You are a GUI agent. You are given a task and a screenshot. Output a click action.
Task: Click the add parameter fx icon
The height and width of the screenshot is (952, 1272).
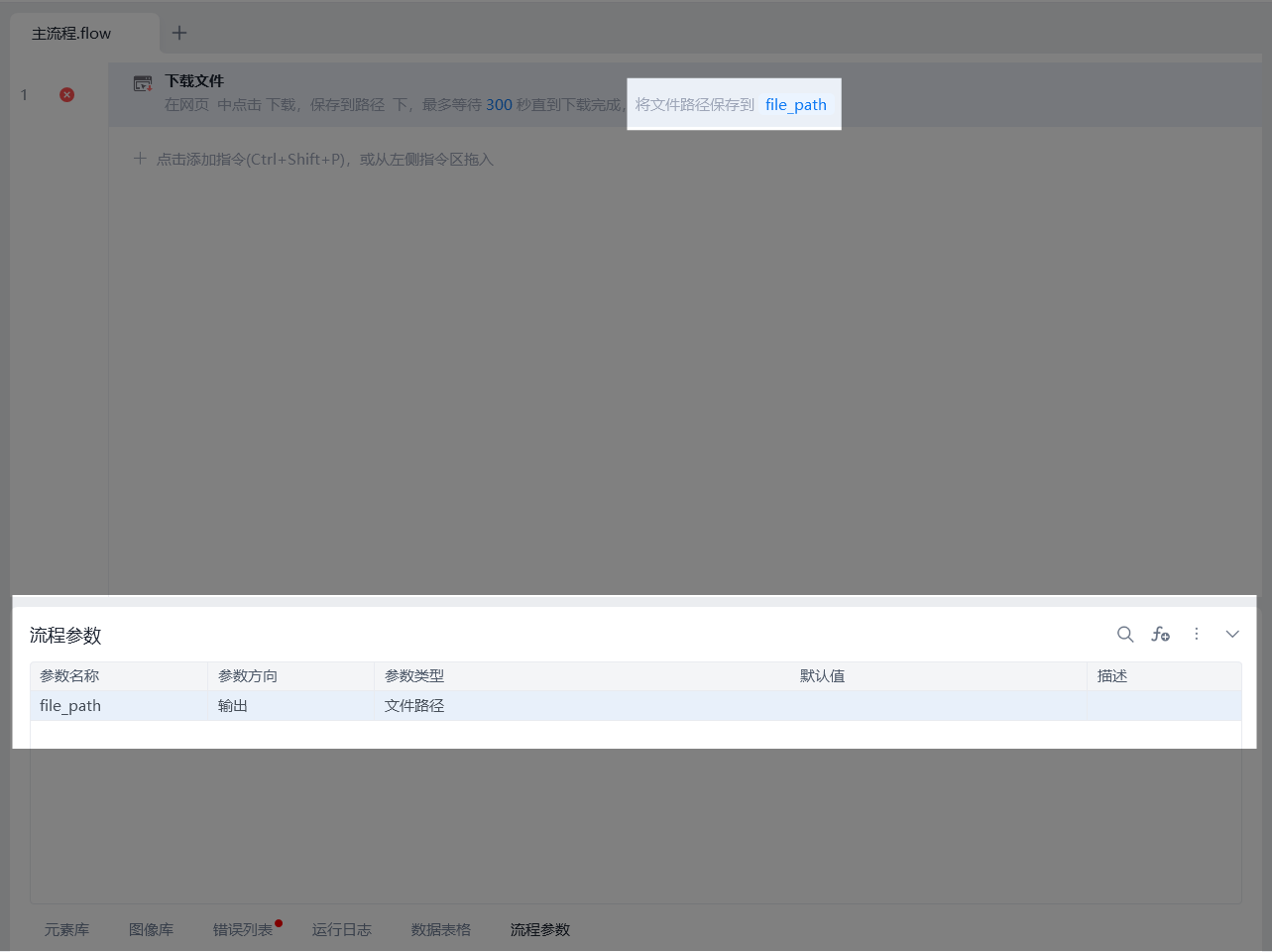point(1160,635)
